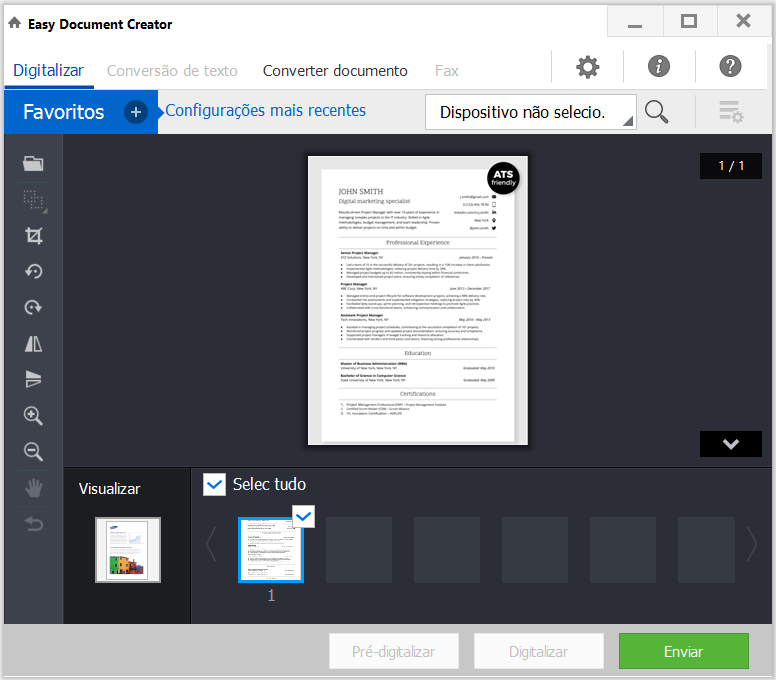Viewport: 776px width, 680px height.
Task: Select the hand pan tool
Action: (34, 488)
